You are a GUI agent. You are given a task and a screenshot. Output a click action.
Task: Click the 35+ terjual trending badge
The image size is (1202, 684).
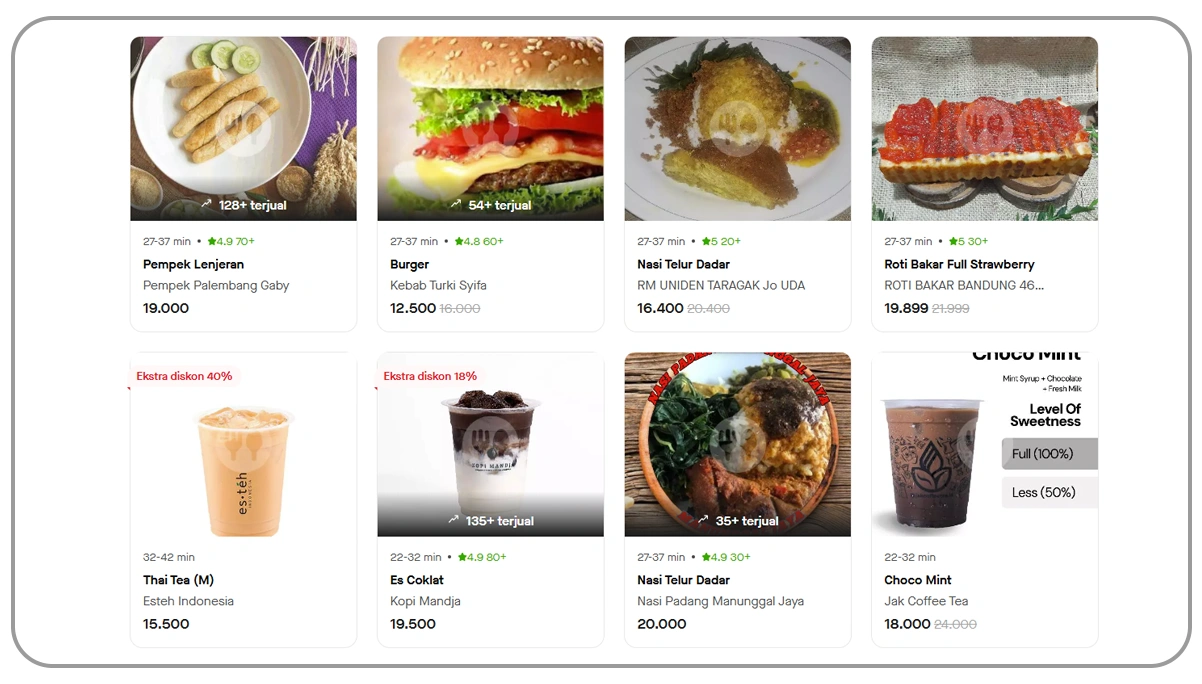(738, 521)
